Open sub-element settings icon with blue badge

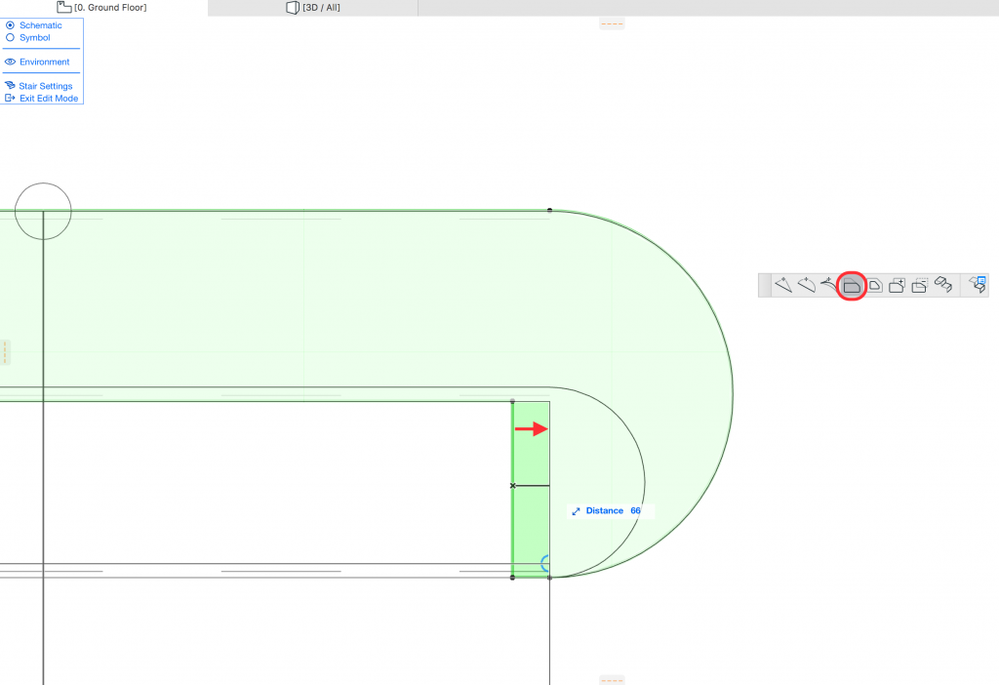point(978,284)
